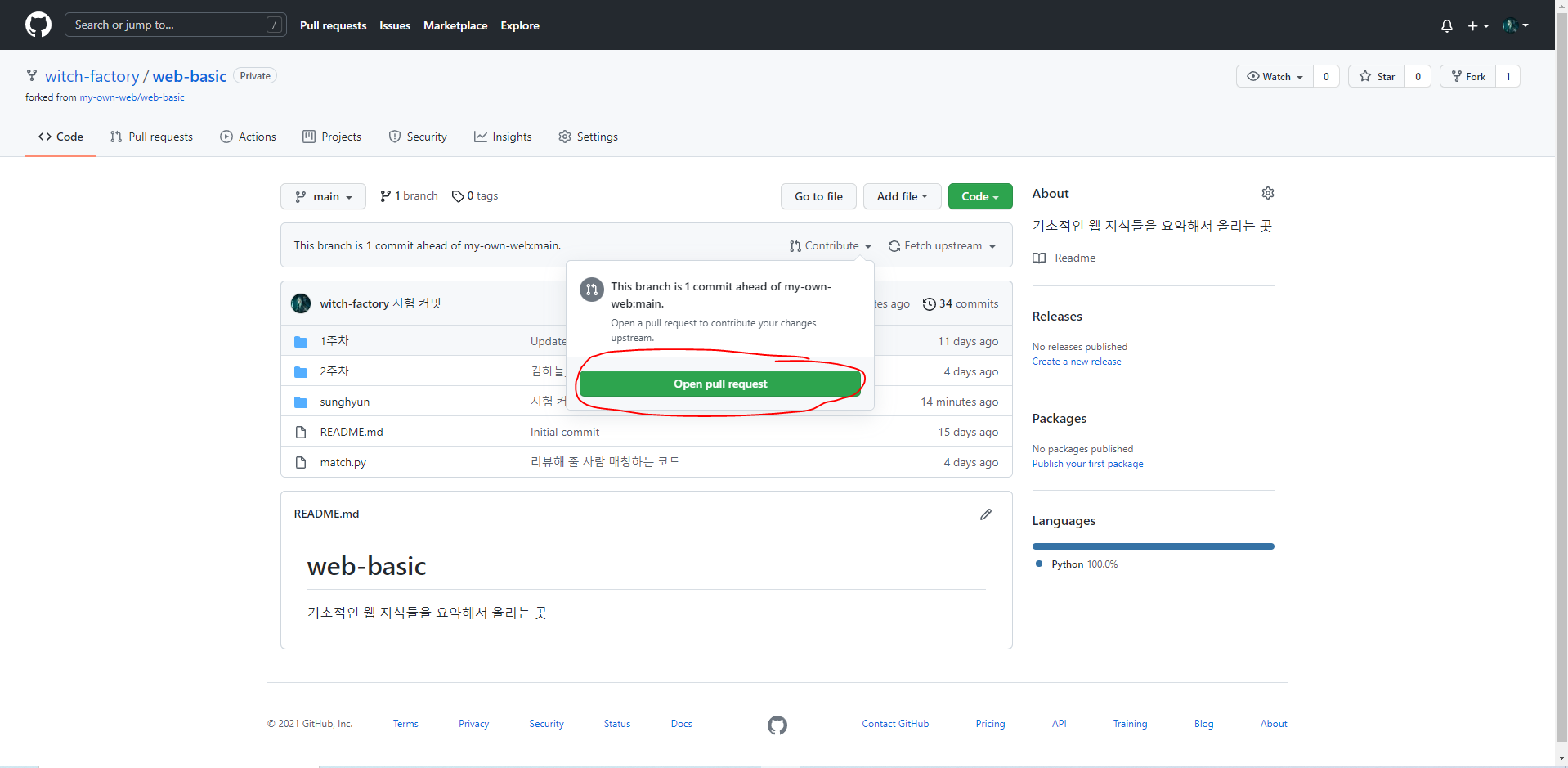Open the notifications bell
This screenshot has height=768, width=1568.
1446,25
